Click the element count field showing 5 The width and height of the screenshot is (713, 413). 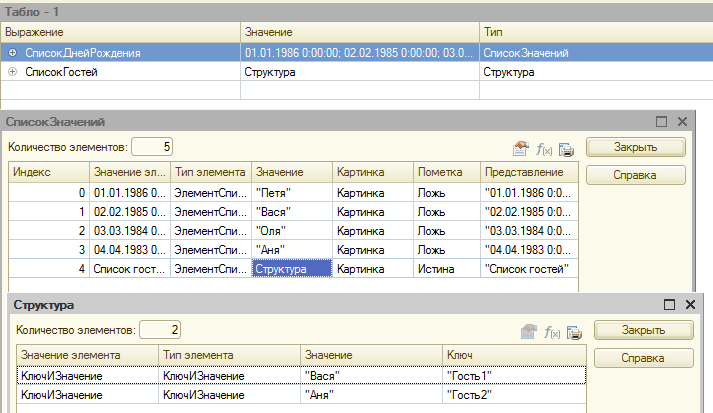152,147
